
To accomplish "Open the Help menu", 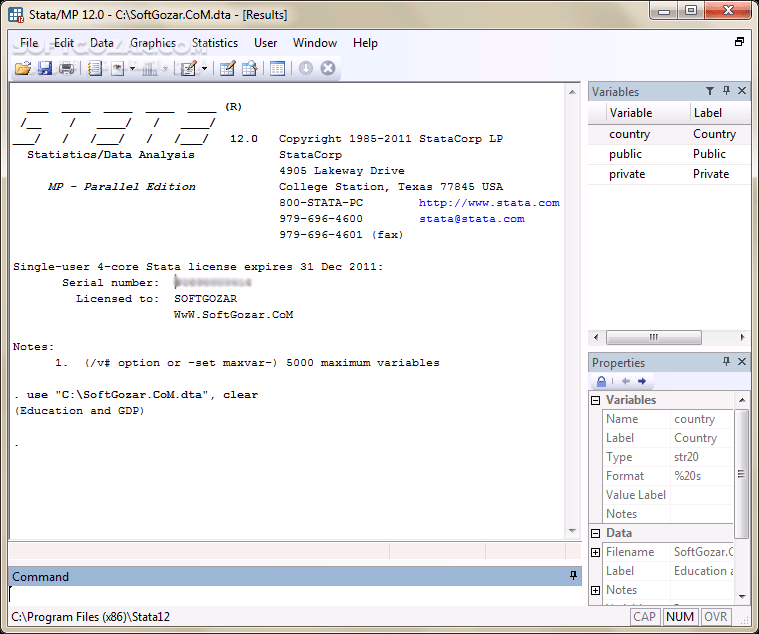I will point(365,43).
